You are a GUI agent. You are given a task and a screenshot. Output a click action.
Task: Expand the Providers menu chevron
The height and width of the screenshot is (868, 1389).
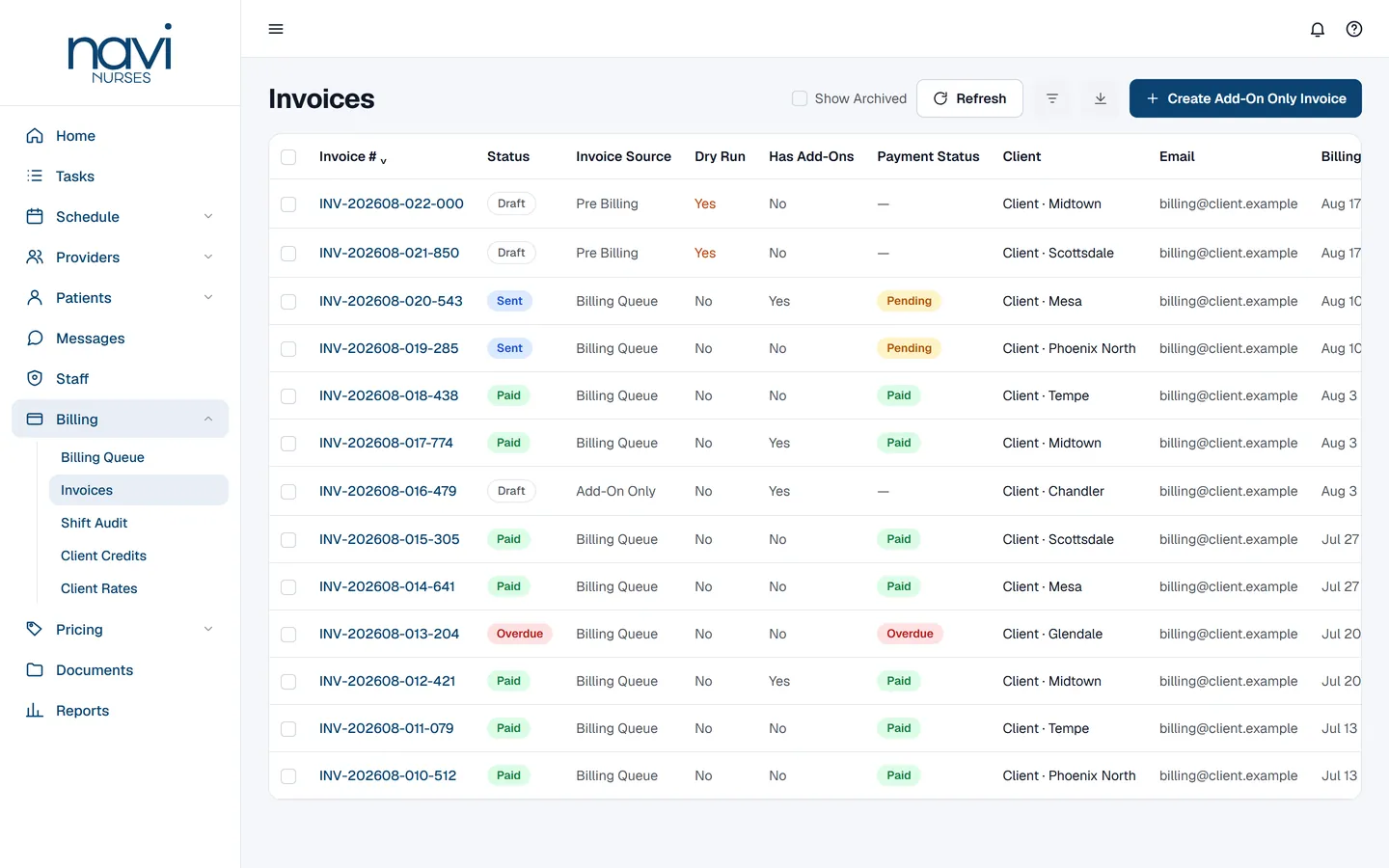pyautogui.click(x=208, y=258)
